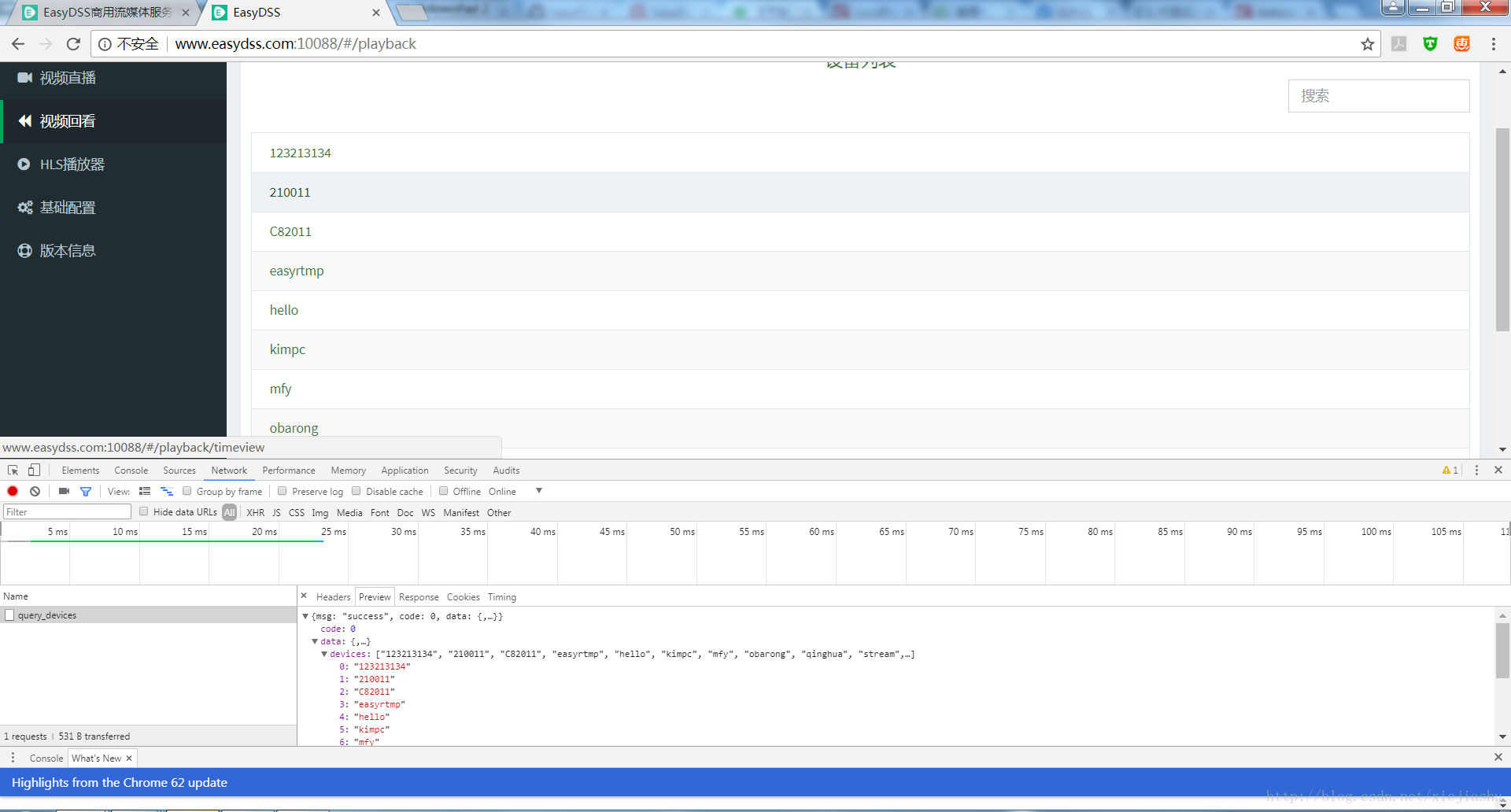Screen dimensions: 1511x812
Task: Open the PDF extension icon
Action: pos(1399,44)
